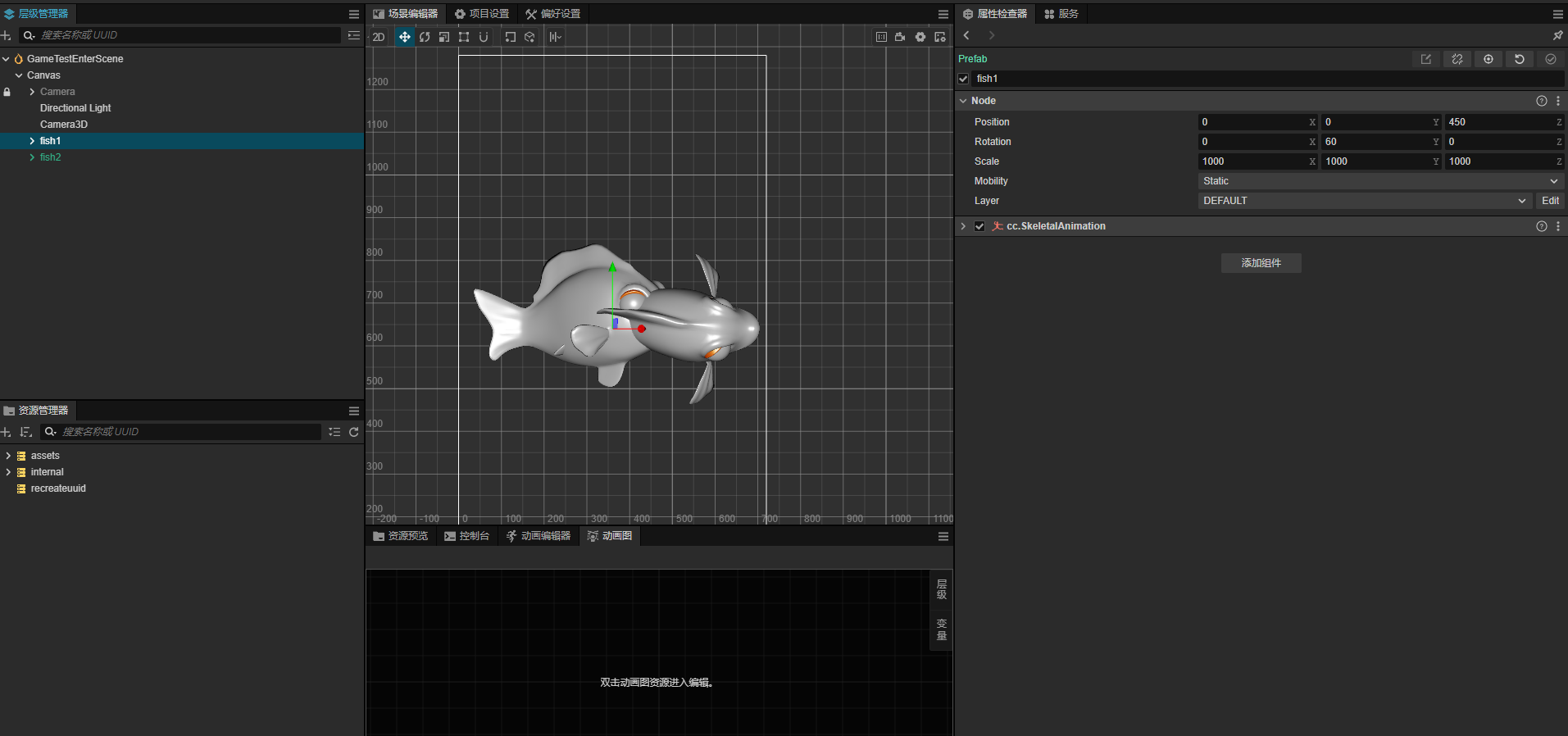Toggle the 2D view mode
Screen dimensions: 1568x736
pyautogui.click(x=379, y=37)
